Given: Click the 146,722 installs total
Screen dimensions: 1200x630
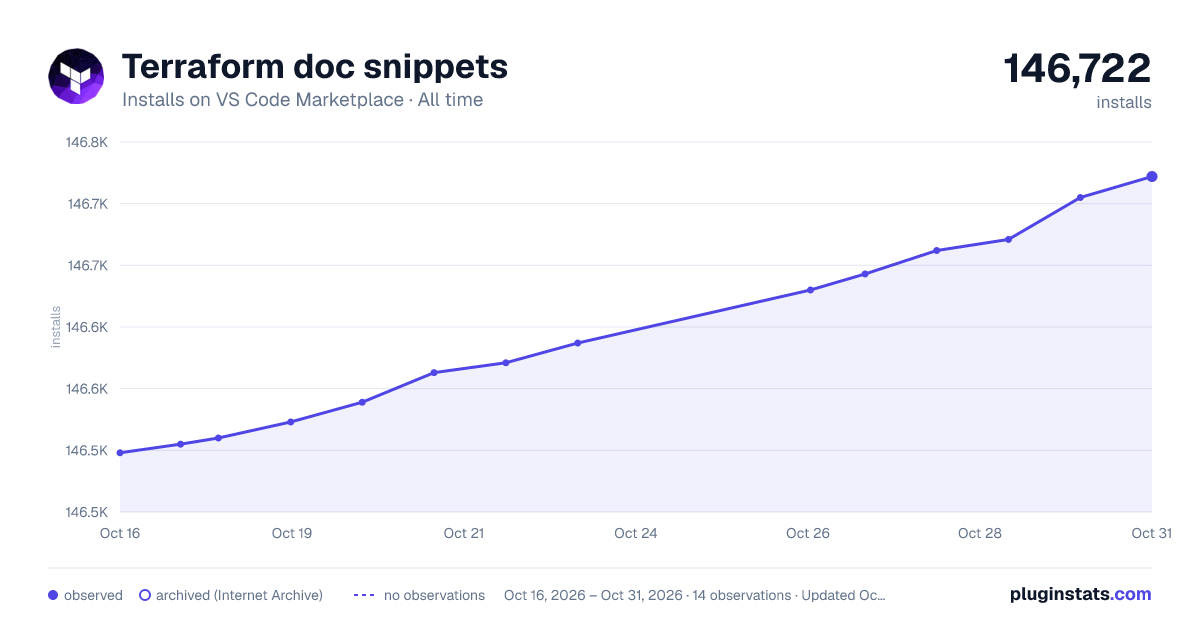Looking at the screenshot, I should point(1077,68).
